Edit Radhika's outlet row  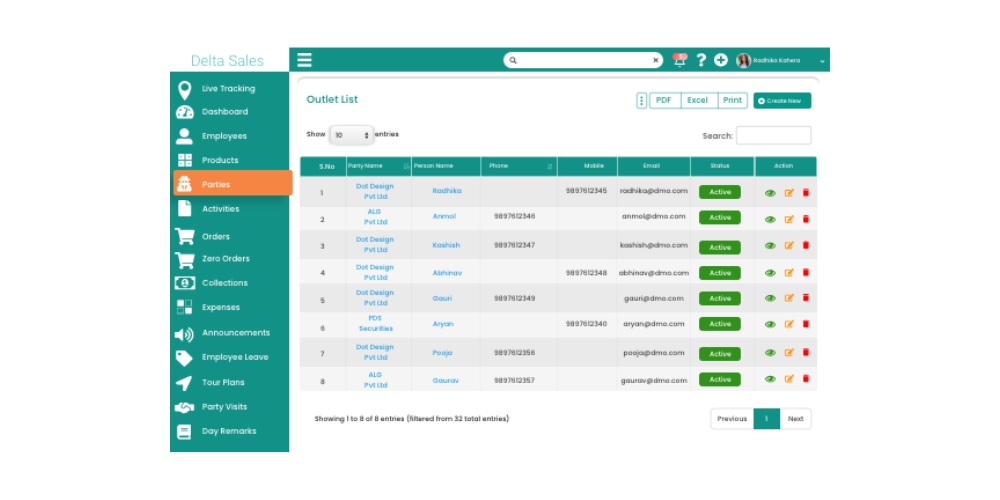[x=789, y=193]
